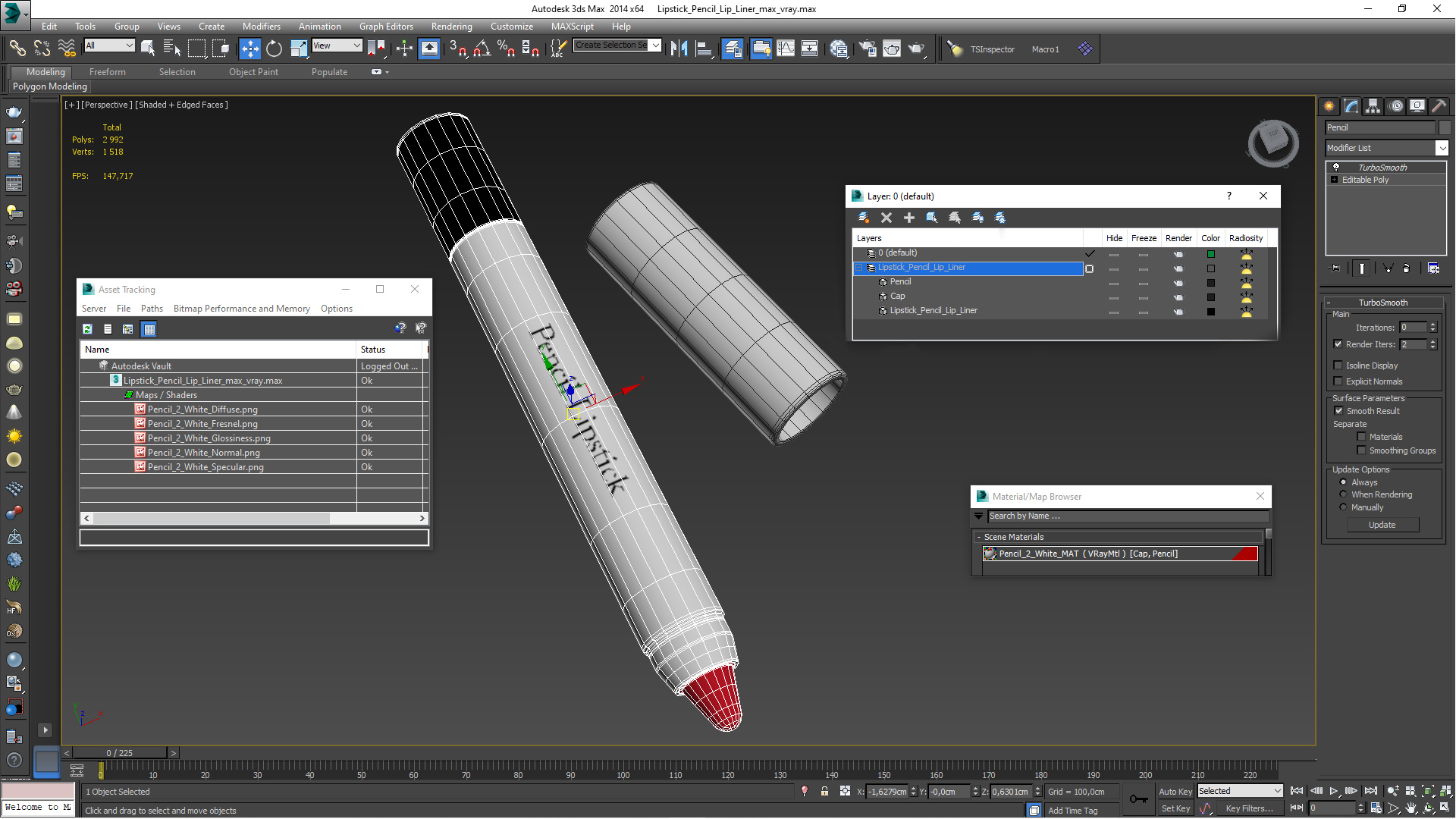Toggle the Smooth Result checkbox

tap(1338, 411)
